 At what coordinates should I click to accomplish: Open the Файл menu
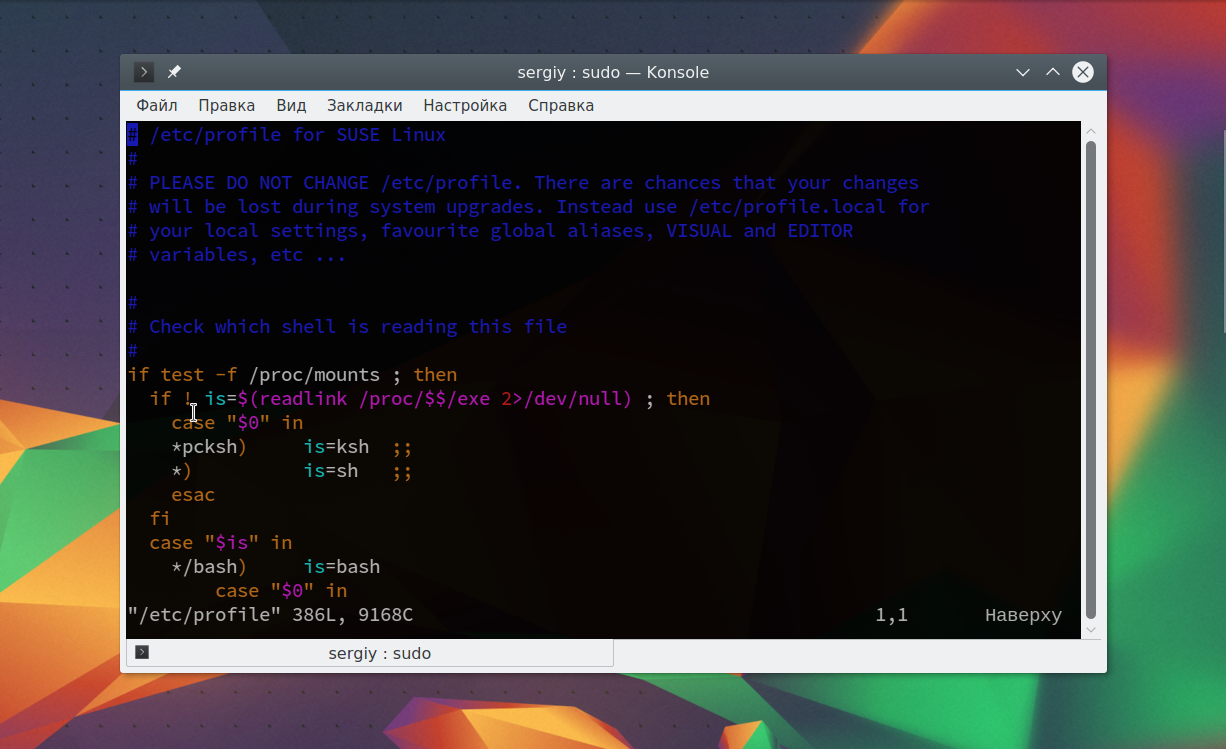156,104
